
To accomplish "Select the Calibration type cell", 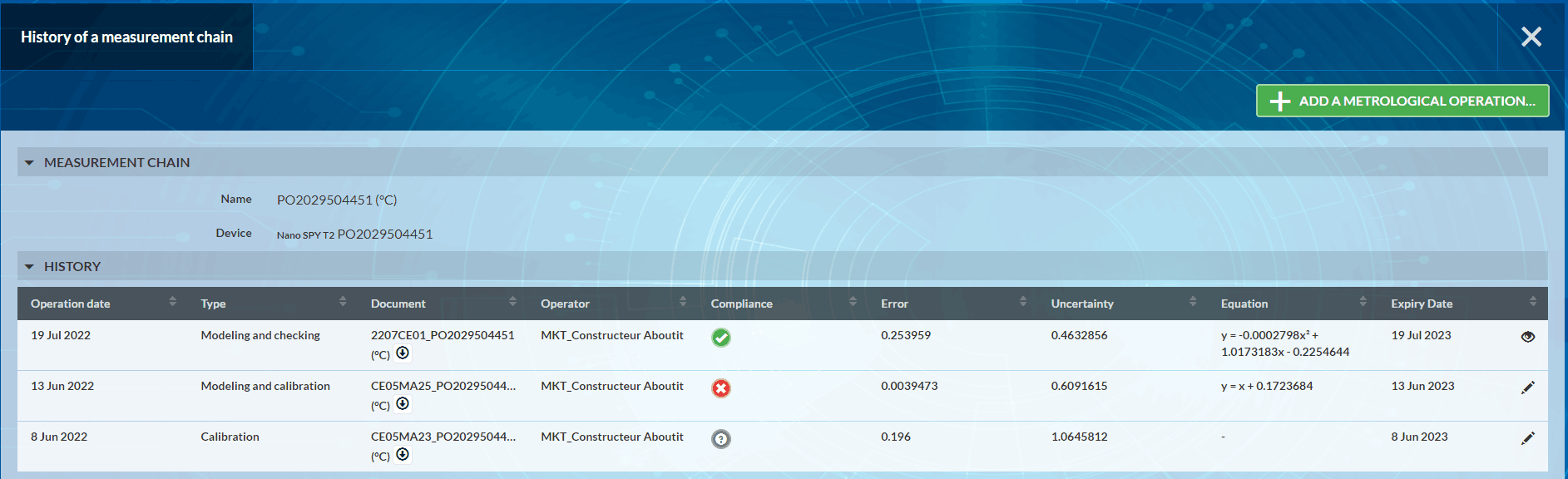I will pyautogui.click(x=230, y=437).
